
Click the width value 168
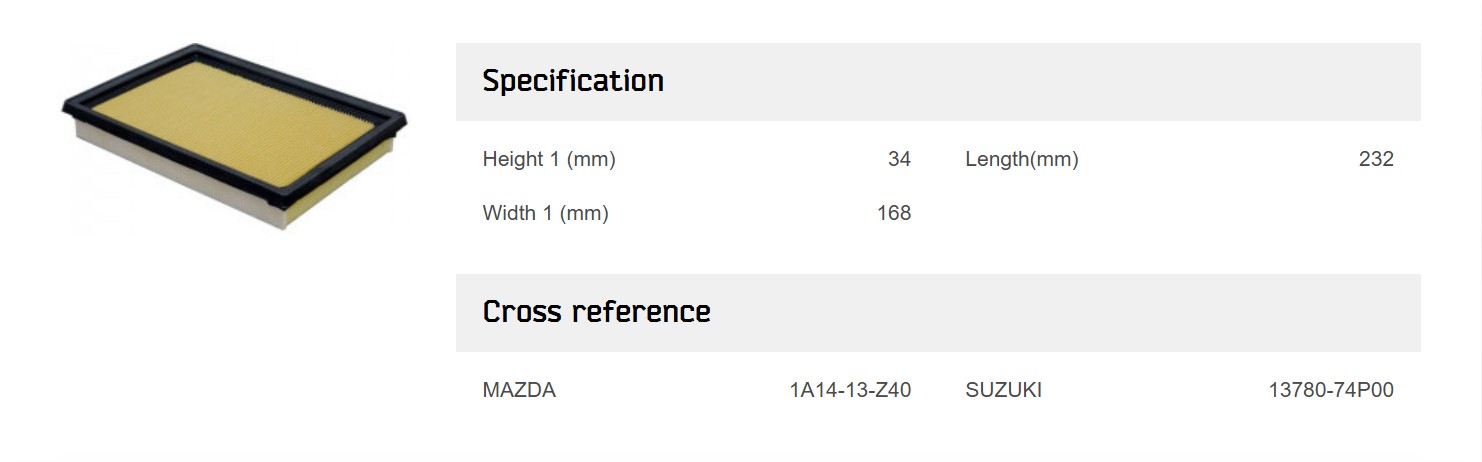coord(894,213)
